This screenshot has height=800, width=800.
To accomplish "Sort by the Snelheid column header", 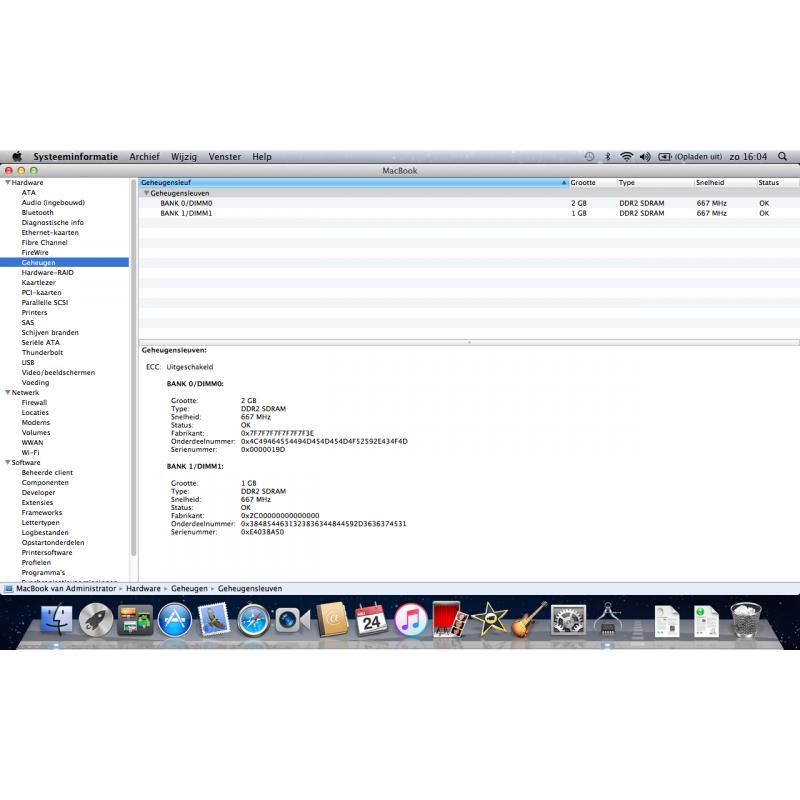I will click(724, 182).
